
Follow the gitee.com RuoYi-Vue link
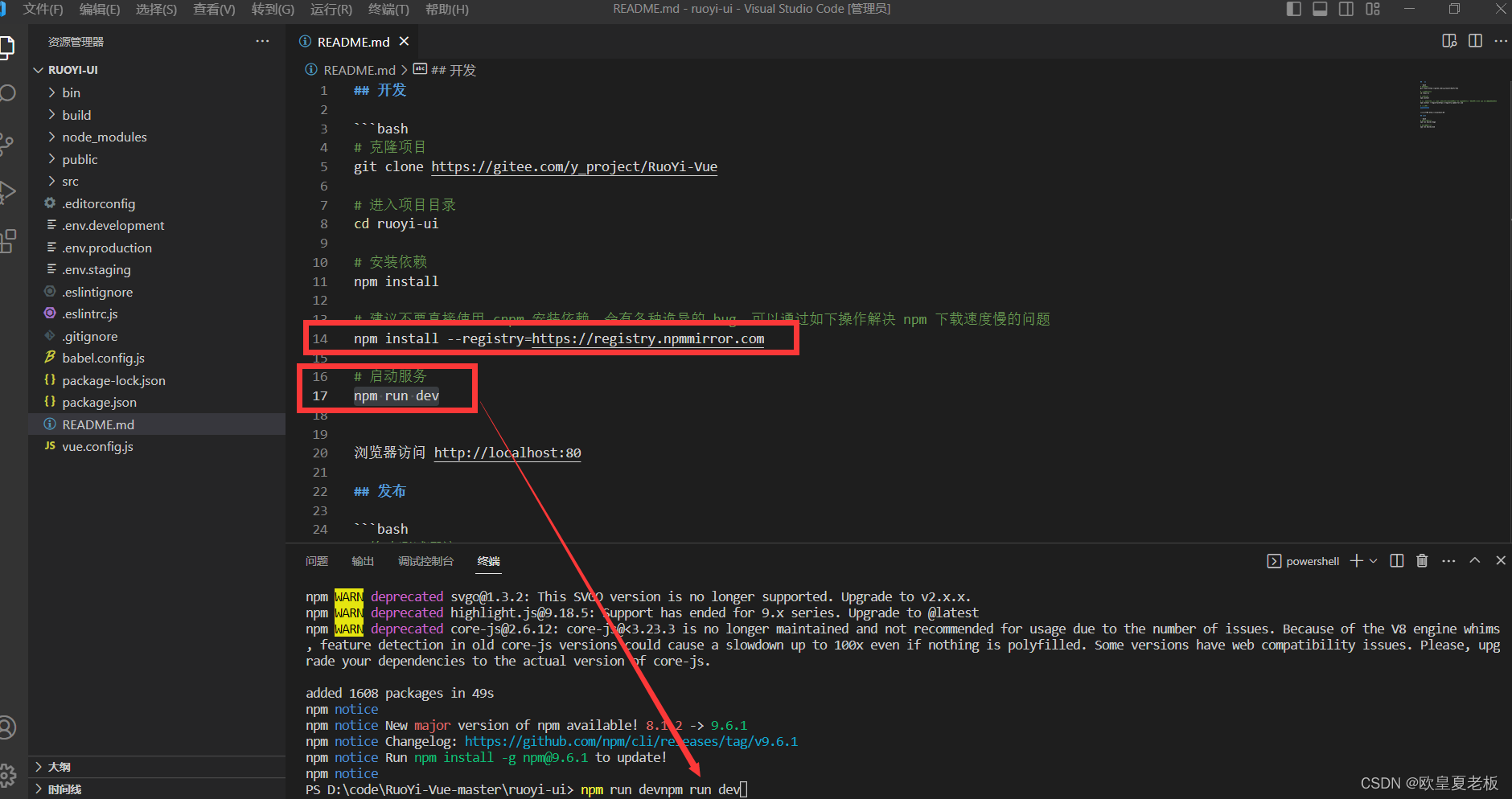tap(574, 166)
